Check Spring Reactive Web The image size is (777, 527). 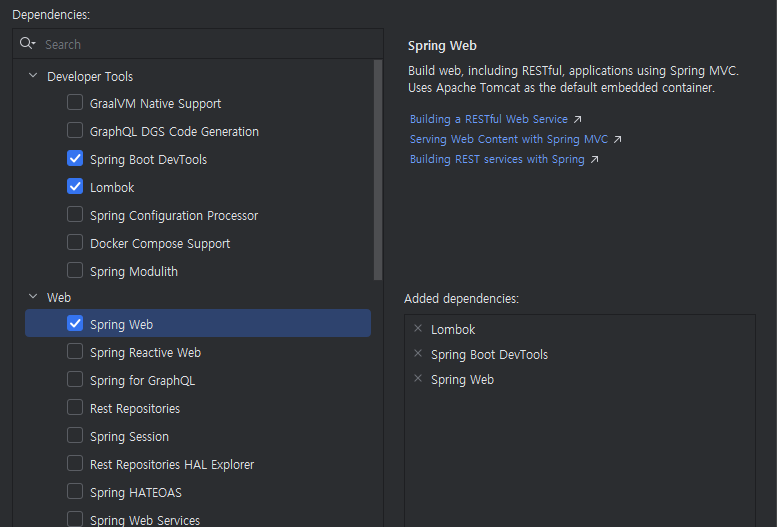pos(75,351)
